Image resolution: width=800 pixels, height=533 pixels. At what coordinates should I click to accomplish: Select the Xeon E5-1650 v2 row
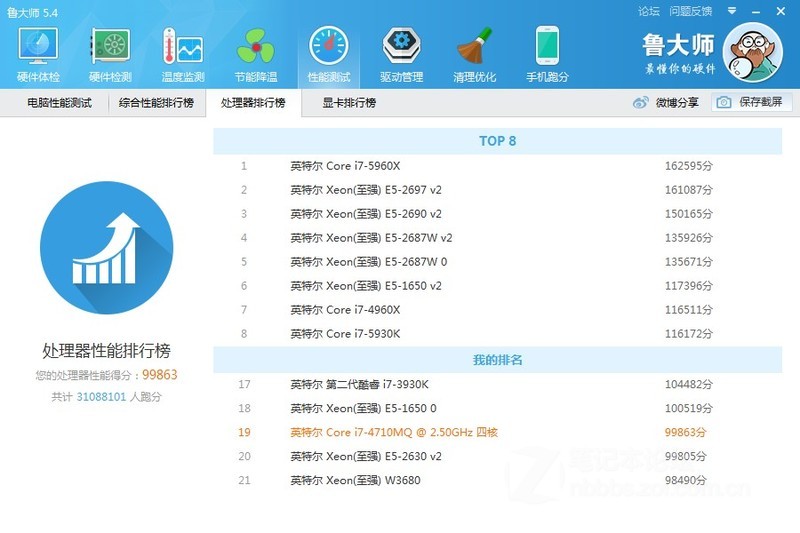497,286
